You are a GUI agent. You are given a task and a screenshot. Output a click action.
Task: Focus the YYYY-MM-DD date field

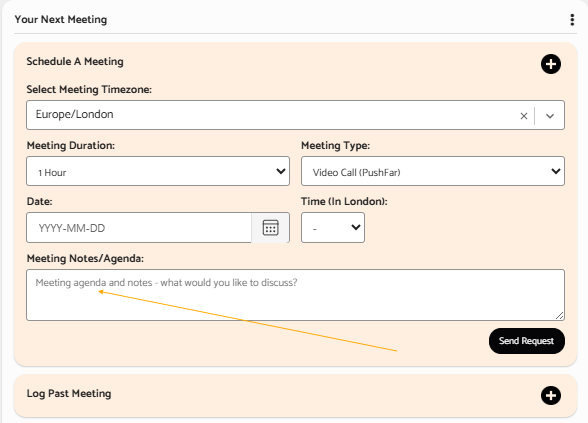point(139,228)
